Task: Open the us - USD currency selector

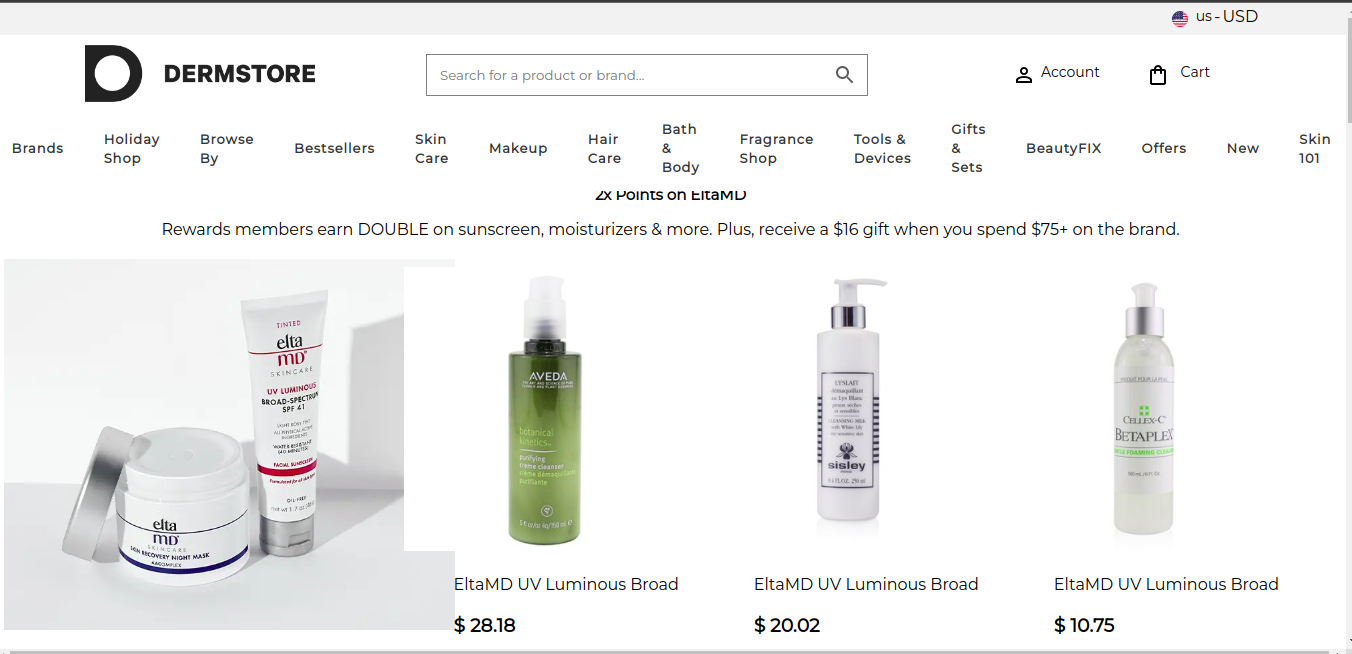Action: (1215, 17)
